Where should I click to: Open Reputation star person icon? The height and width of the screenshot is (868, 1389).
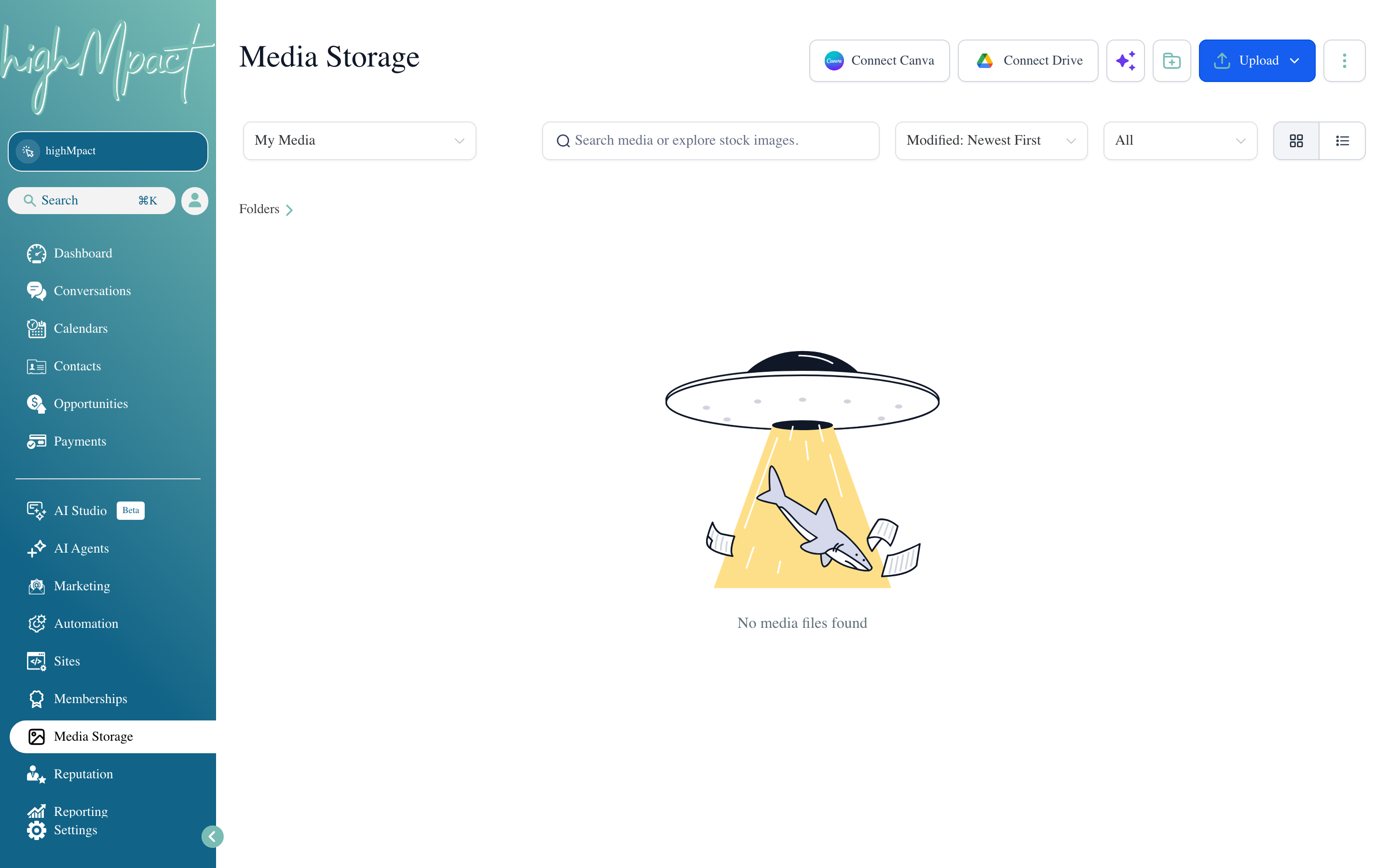tap(36, 774)
